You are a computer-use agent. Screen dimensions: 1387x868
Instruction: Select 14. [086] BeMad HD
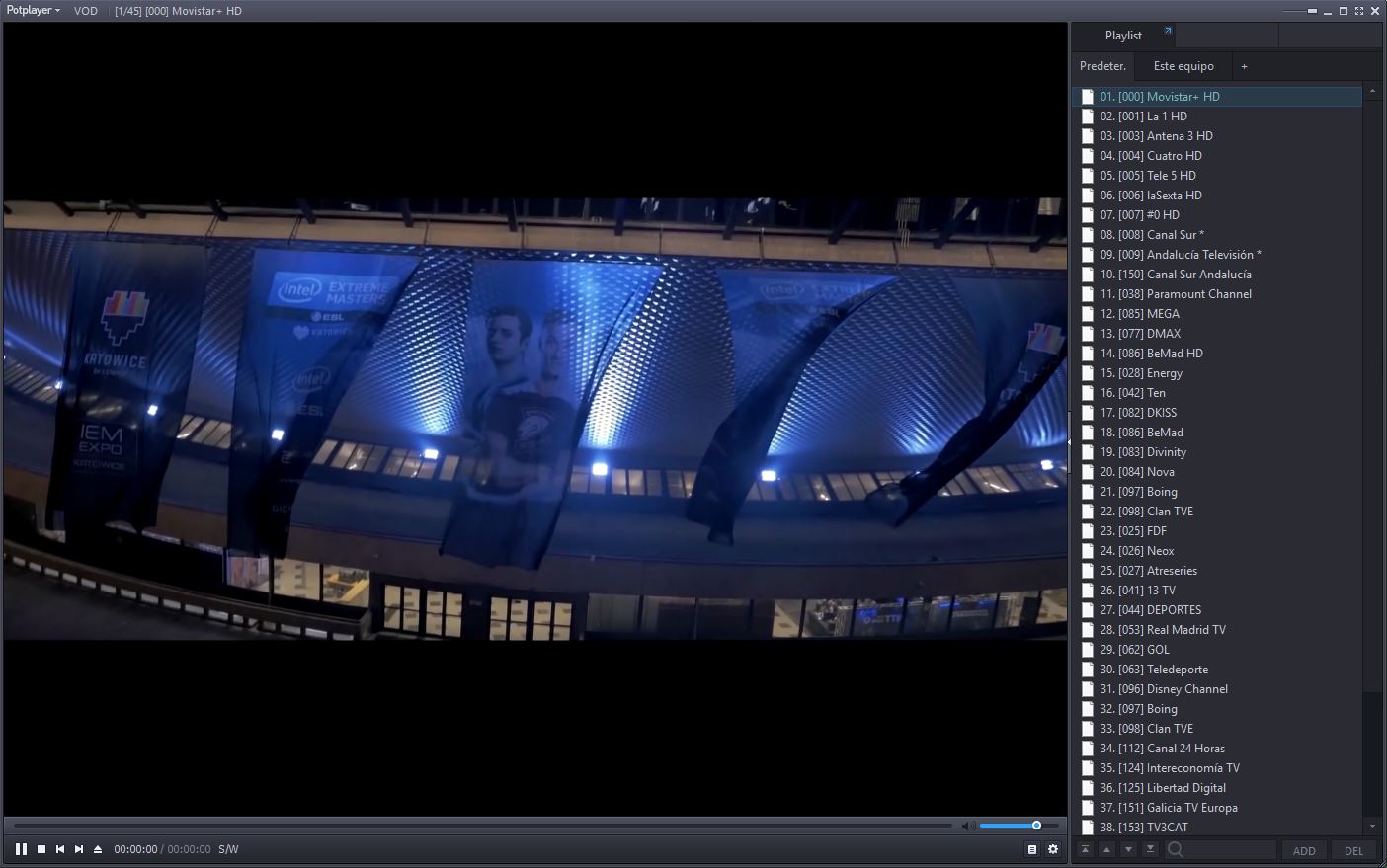click(x=1217, y=354)
